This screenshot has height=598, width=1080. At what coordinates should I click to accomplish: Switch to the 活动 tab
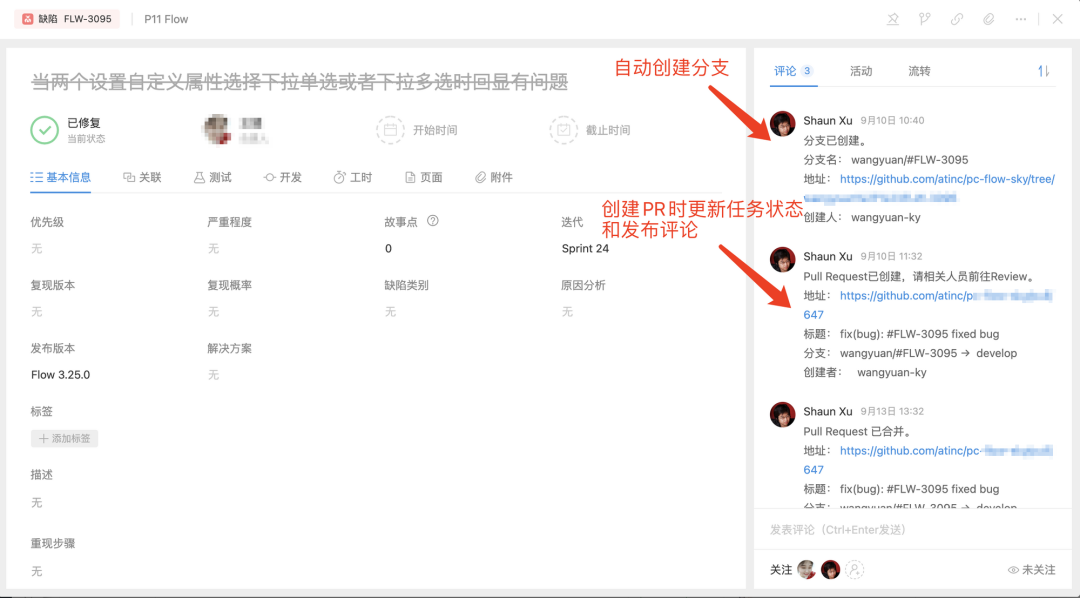tap(860, 71)
